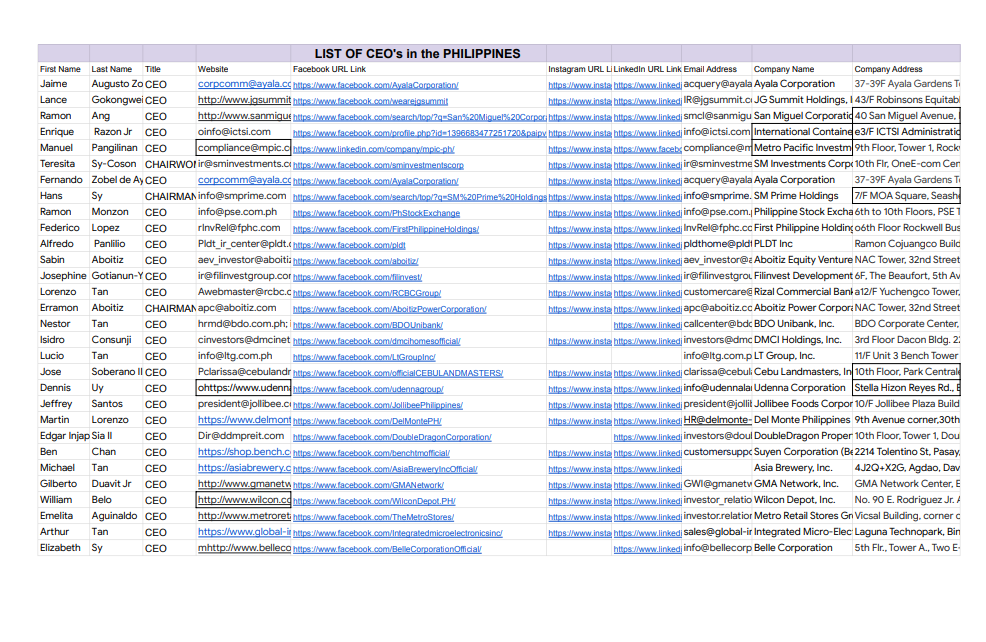
Task: Open the wearejgsummit Facebook link
Action: (x=370, y=101)
